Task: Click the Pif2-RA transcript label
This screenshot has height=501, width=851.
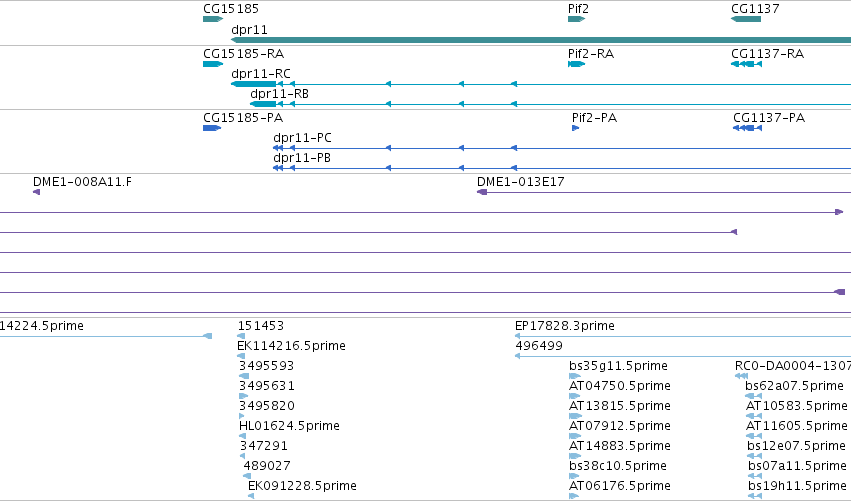Action: click(x=590, y=54)
